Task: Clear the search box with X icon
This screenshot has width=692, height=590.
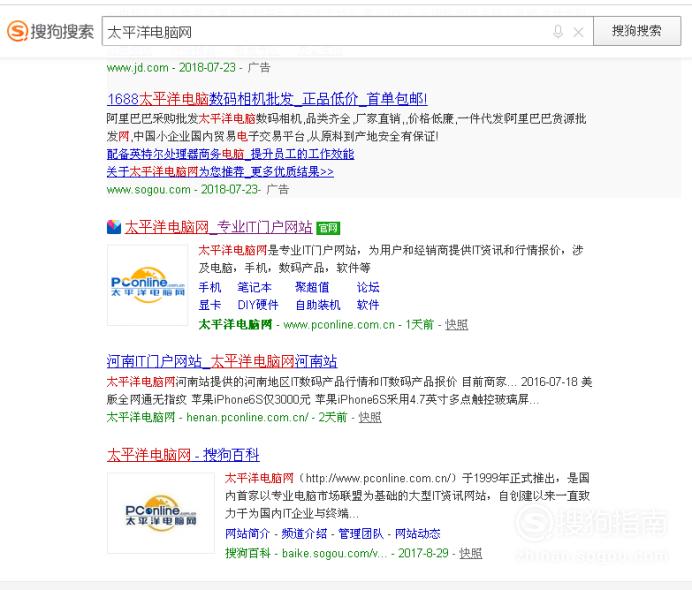Action: [x=578, y=32]
